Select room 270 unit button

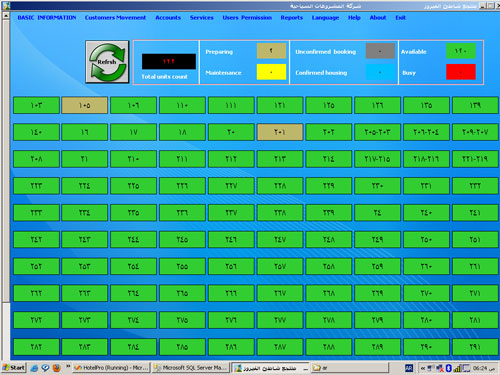click(x=426, y=293)
